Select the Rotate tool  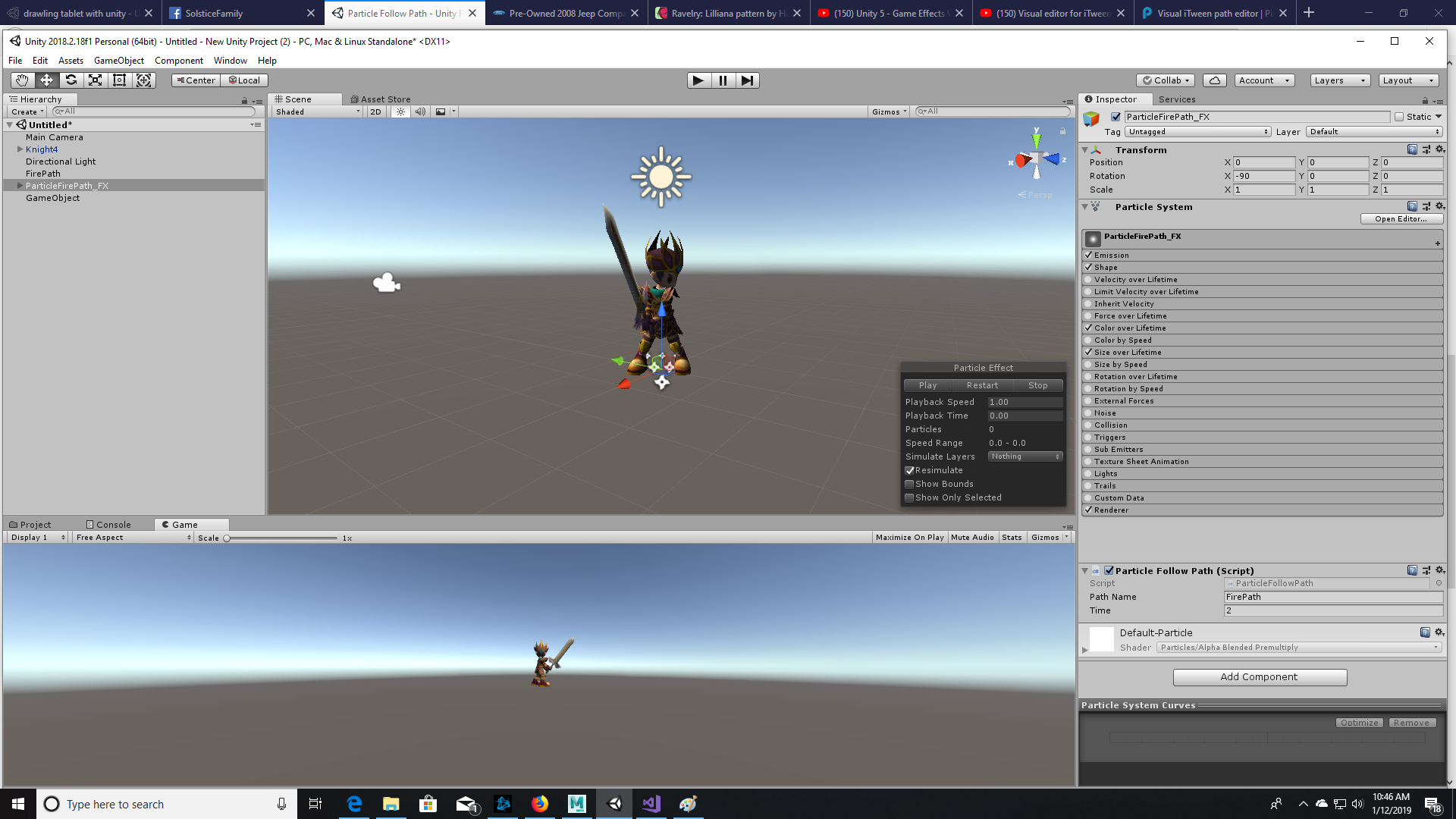coord(71,80)
